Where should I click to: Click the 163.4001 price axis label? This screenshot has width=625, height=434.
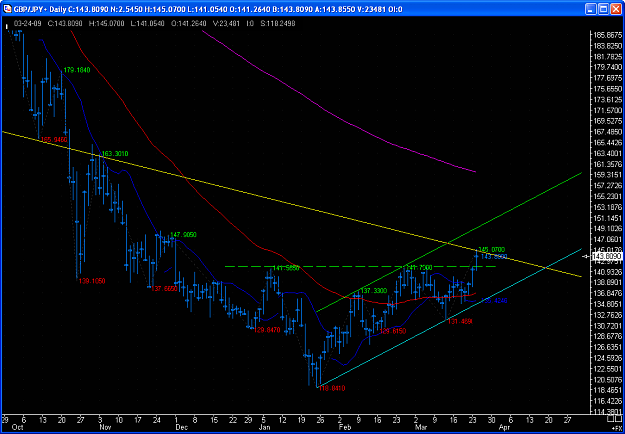(607, 153)
